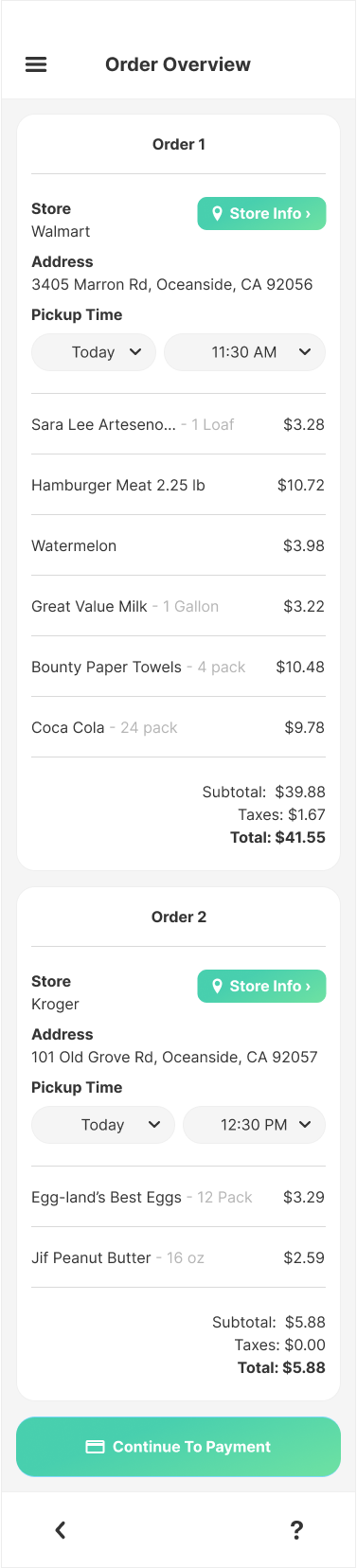Tap the back arrow icon
Viewport: 357px width, 1568px height.
pos(61,1529)
